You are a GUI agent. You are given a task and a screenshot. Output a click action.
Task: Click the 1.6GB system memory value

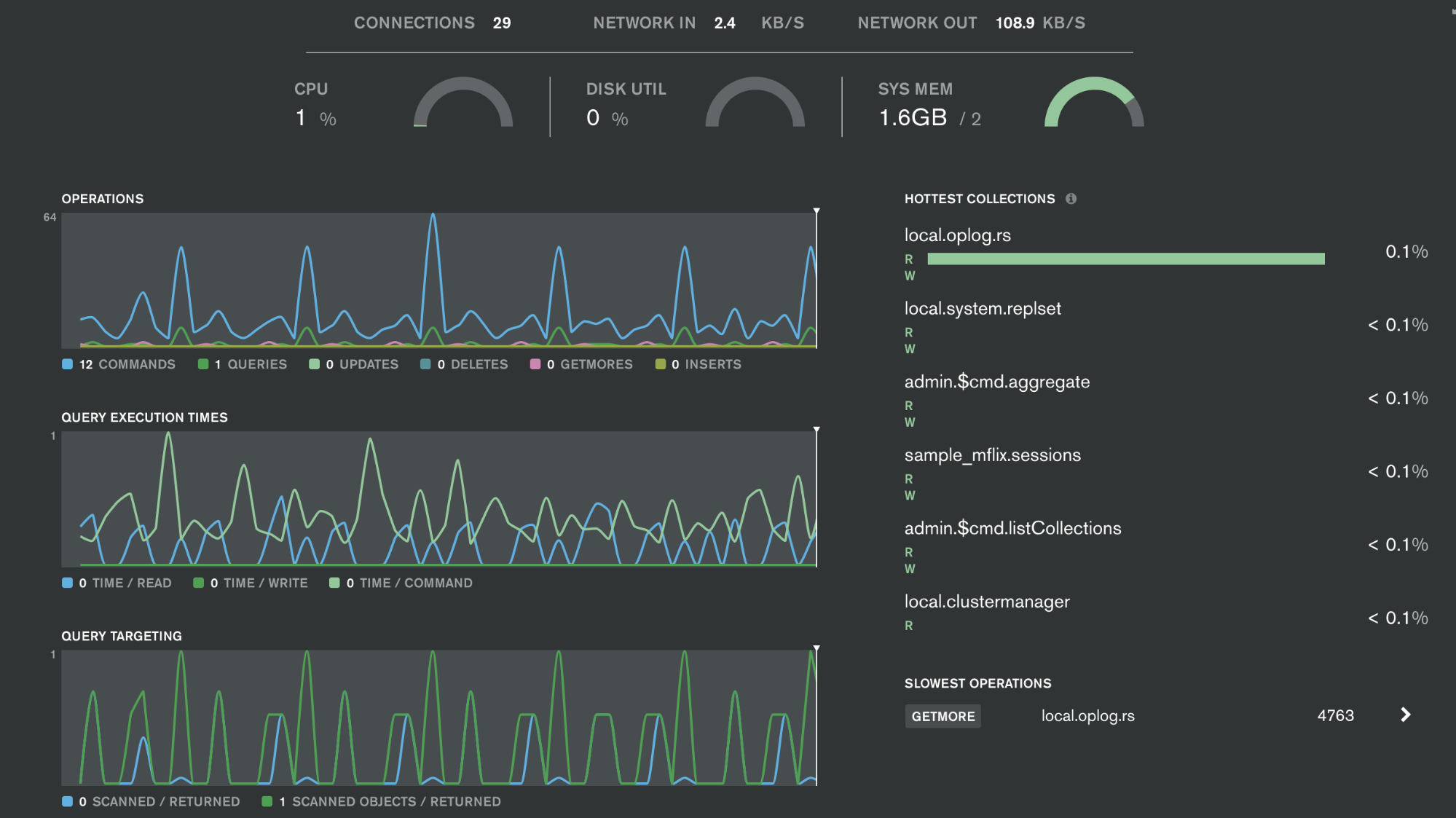pos(913,117)
